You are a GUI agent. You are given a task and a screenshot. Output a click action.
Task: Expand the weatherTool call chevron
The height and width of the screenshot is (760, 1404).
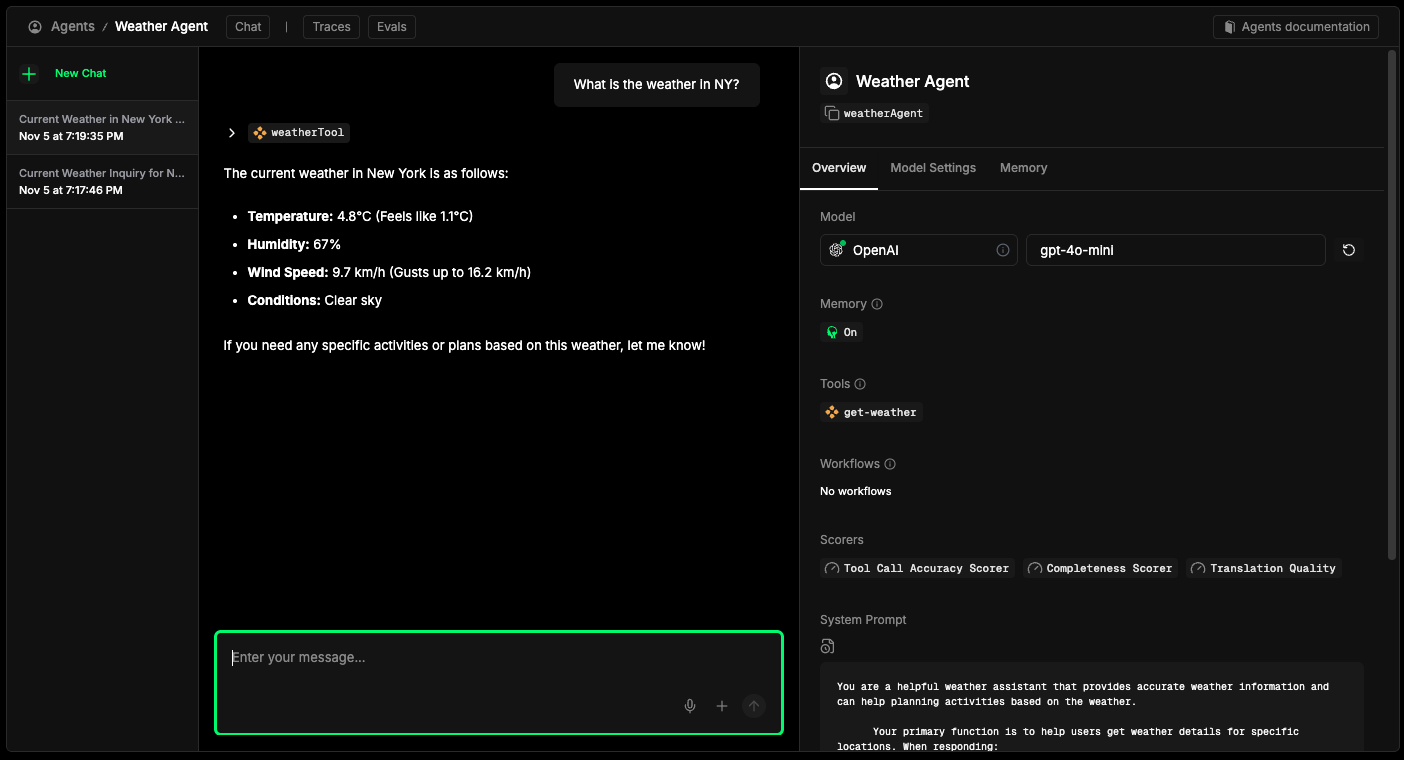tap(232, 133)
